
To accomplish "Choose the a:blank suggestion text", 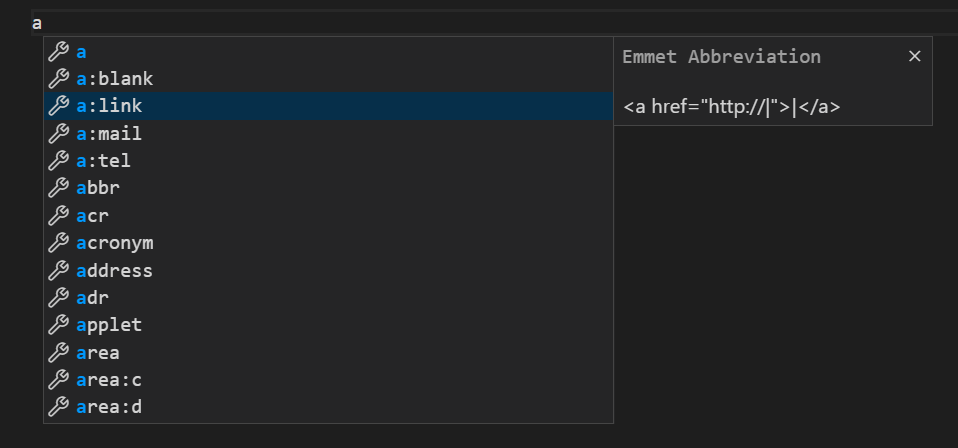I will pos(114,79).
